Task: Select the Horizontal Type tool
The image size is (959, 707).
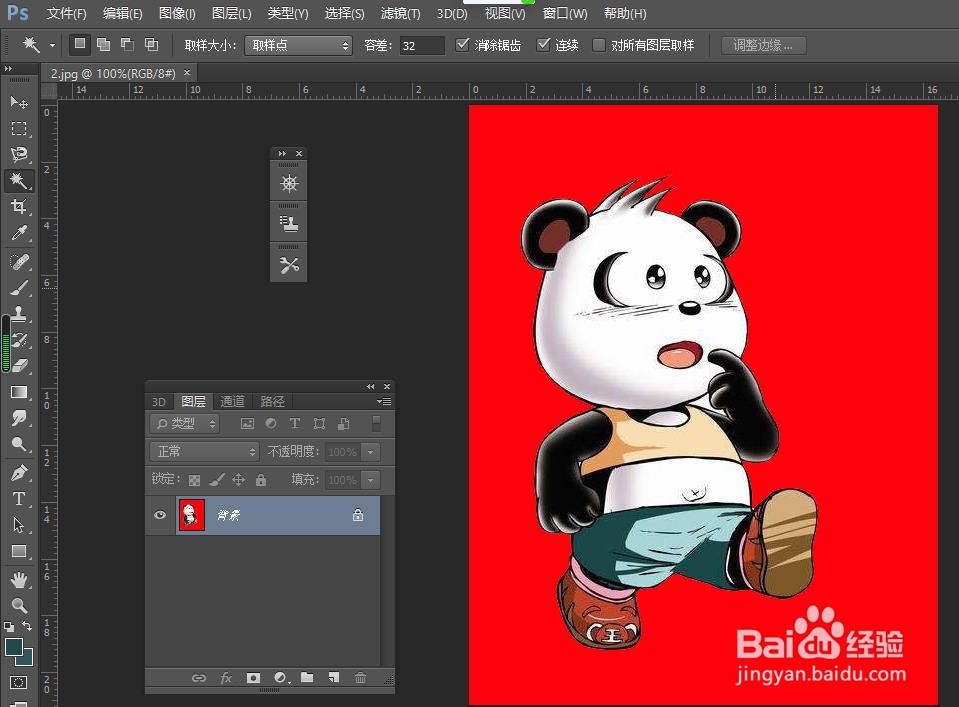Action: (x=19, y=497)
